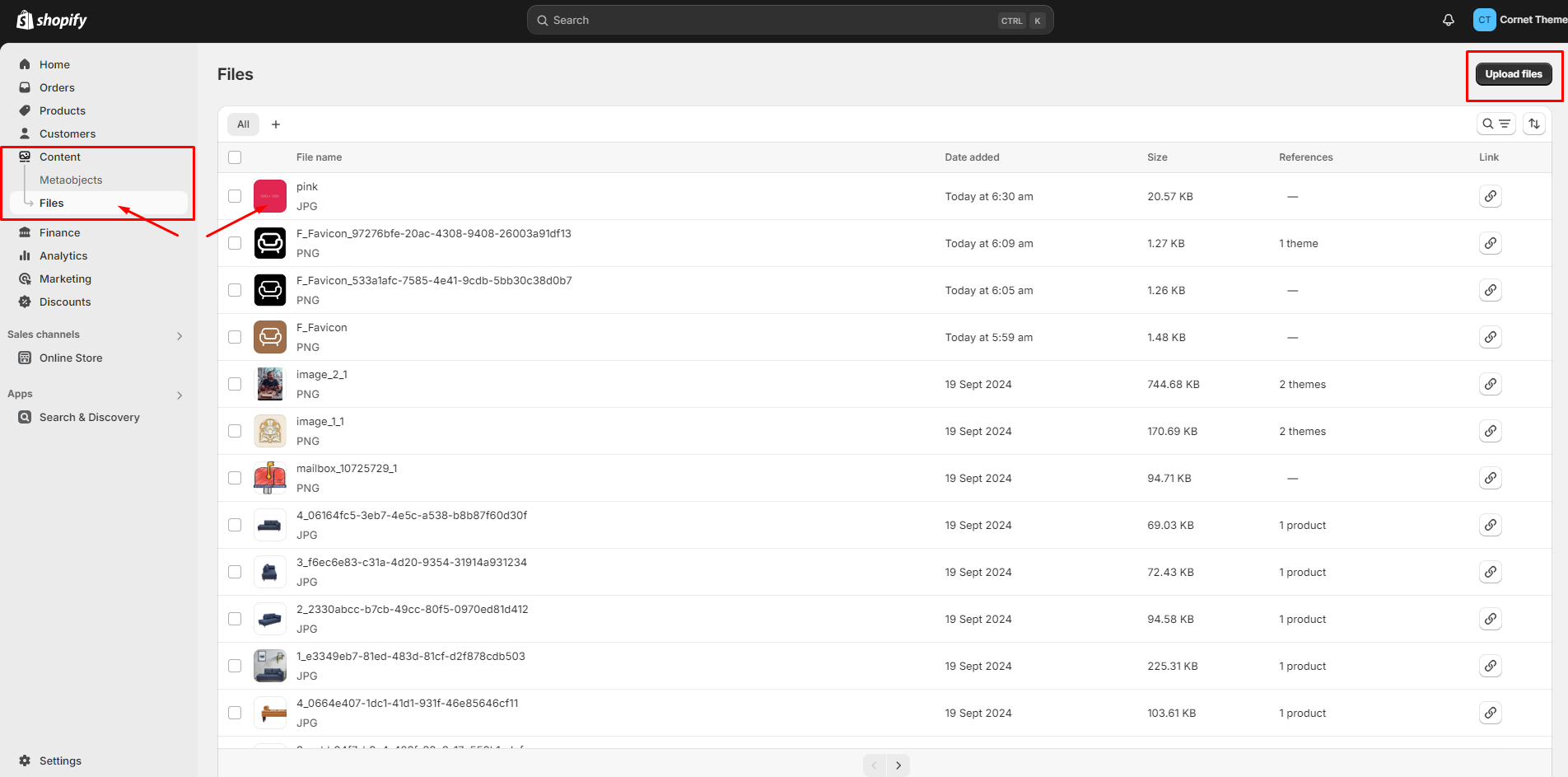Copy link for pink JPG file
1568x777 pixels.
(1490, 196)
